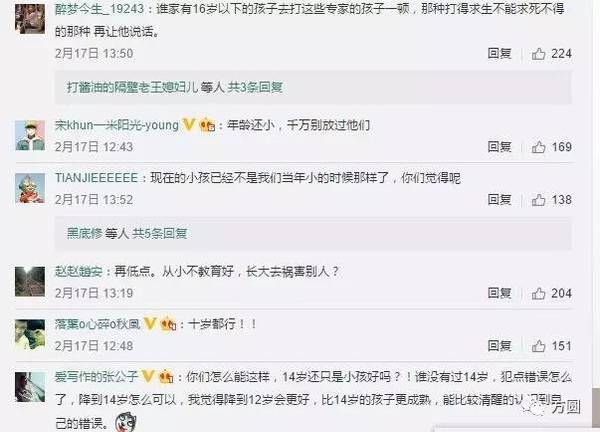600x432 pixels.
Task: Open 赵赵赵安's avatar thumbnail
Action: pos(30,282)
